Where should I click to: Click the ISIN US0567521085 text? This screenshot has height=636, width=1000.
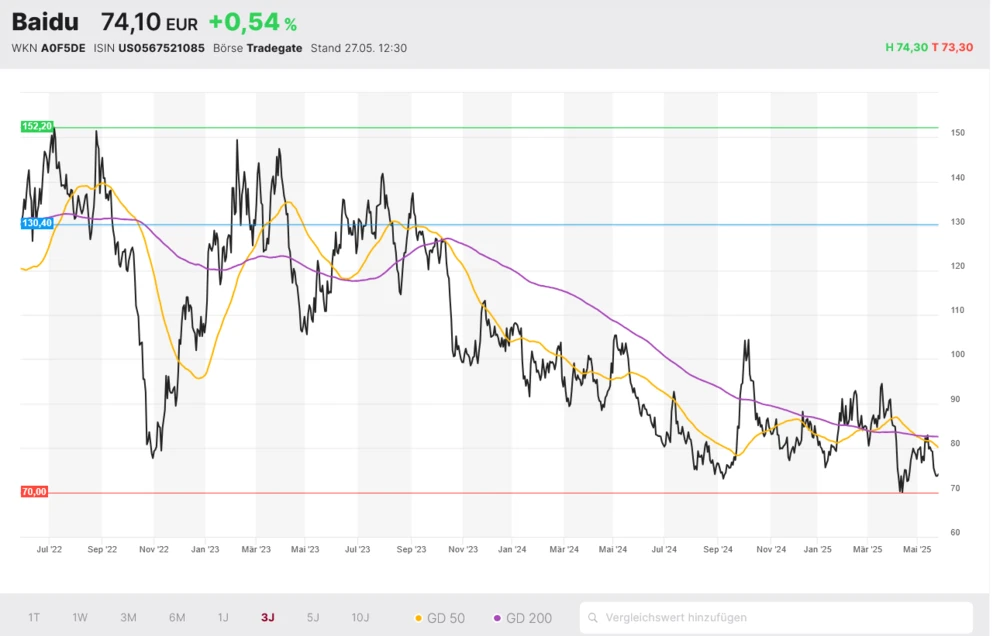pyautogui.click(x=161, y=48)
